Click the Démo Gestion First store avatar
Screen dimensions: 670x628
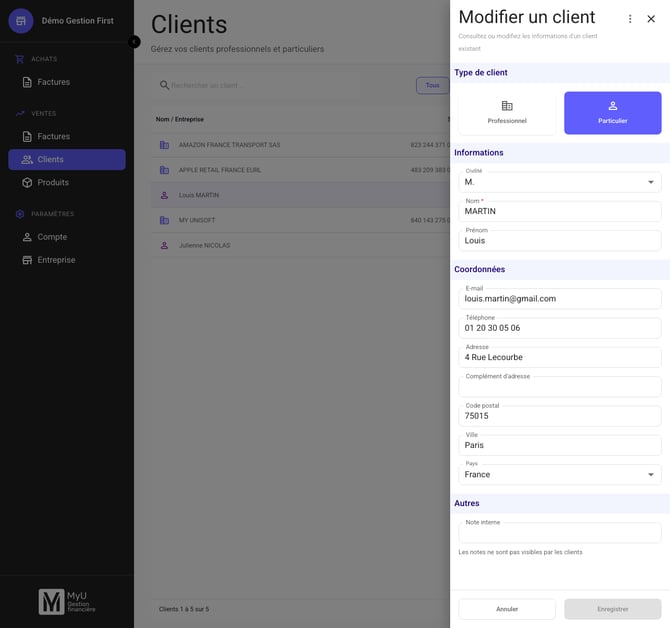point(21,21)
